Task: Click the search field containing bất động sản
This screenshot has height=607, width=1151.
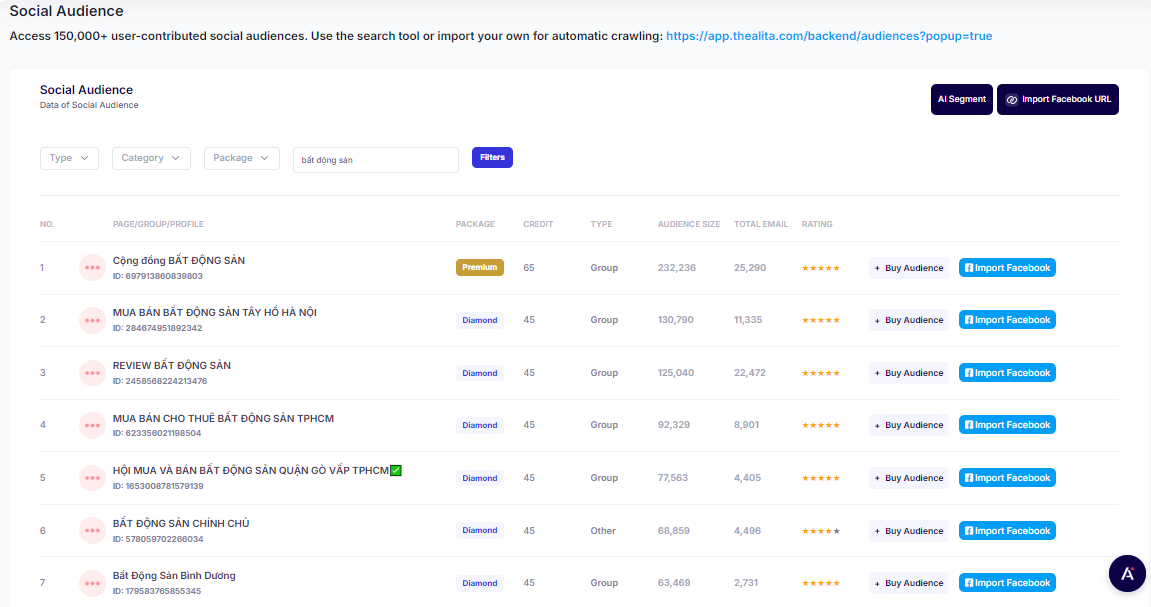Action: [375, 160]
